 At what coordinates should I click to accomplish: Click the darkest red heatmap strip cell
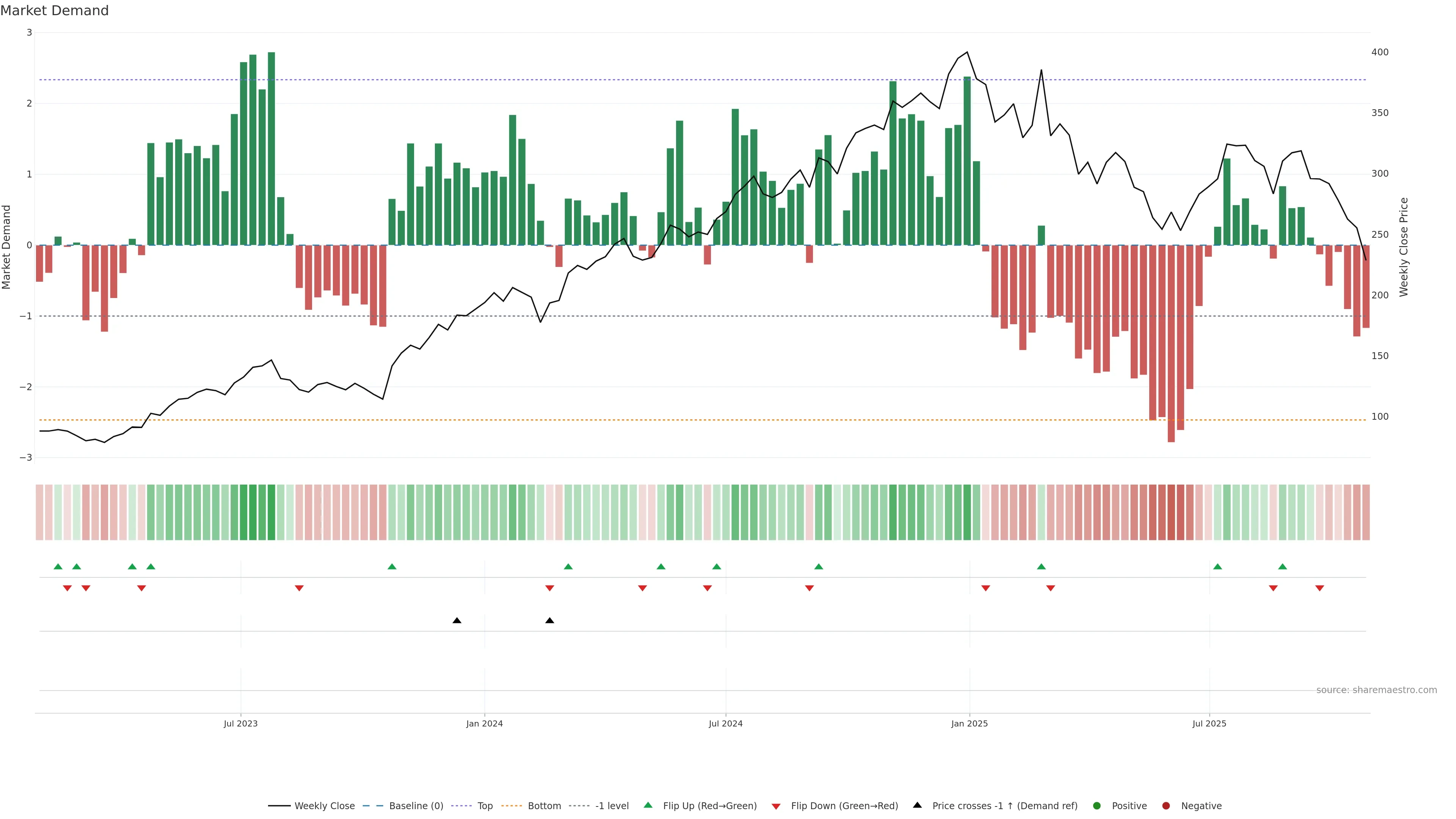pyautogui.click(x=1171, y=512)
